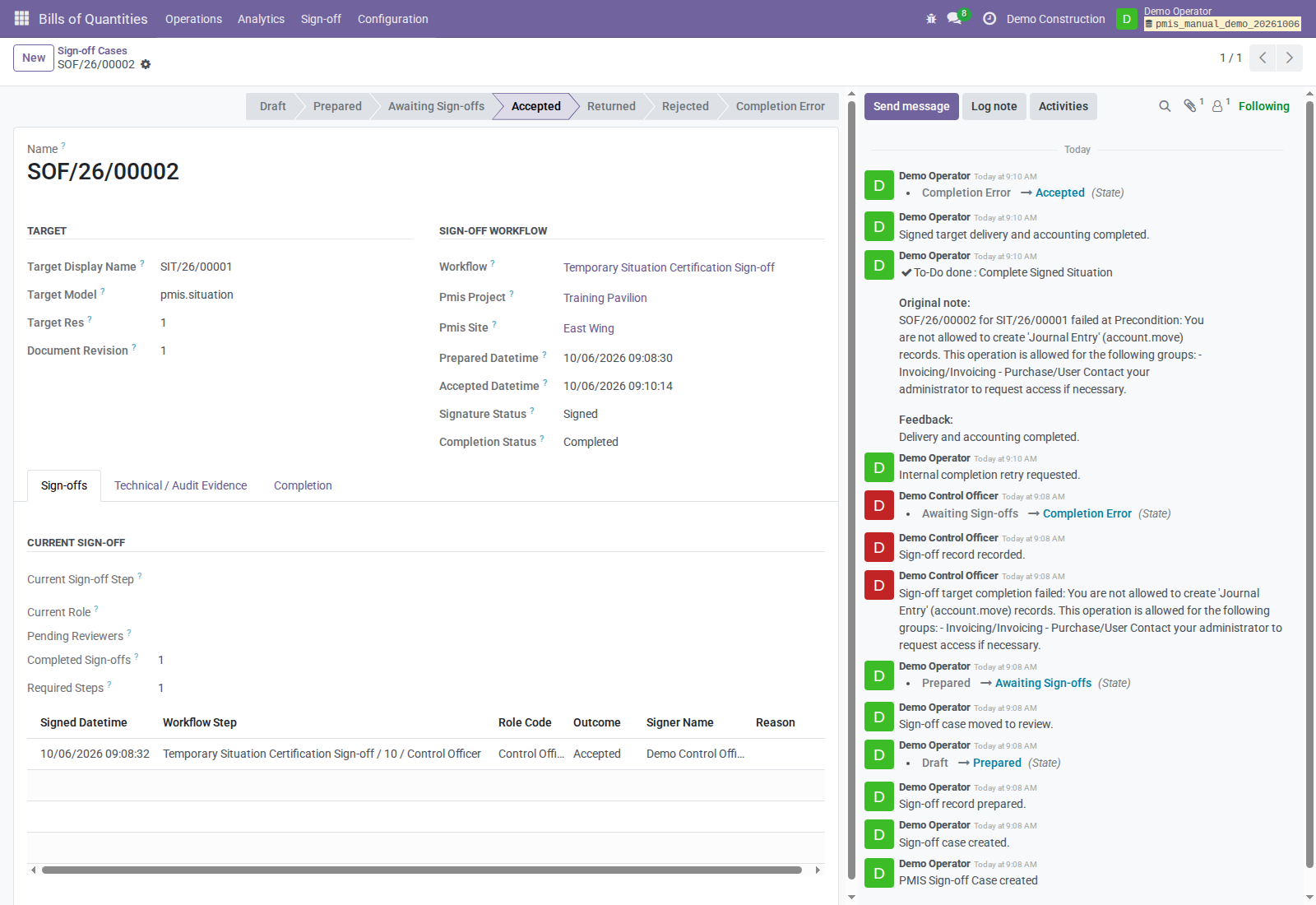
Task: Click the Returned status stage
Action: click(x=611, y=106)
